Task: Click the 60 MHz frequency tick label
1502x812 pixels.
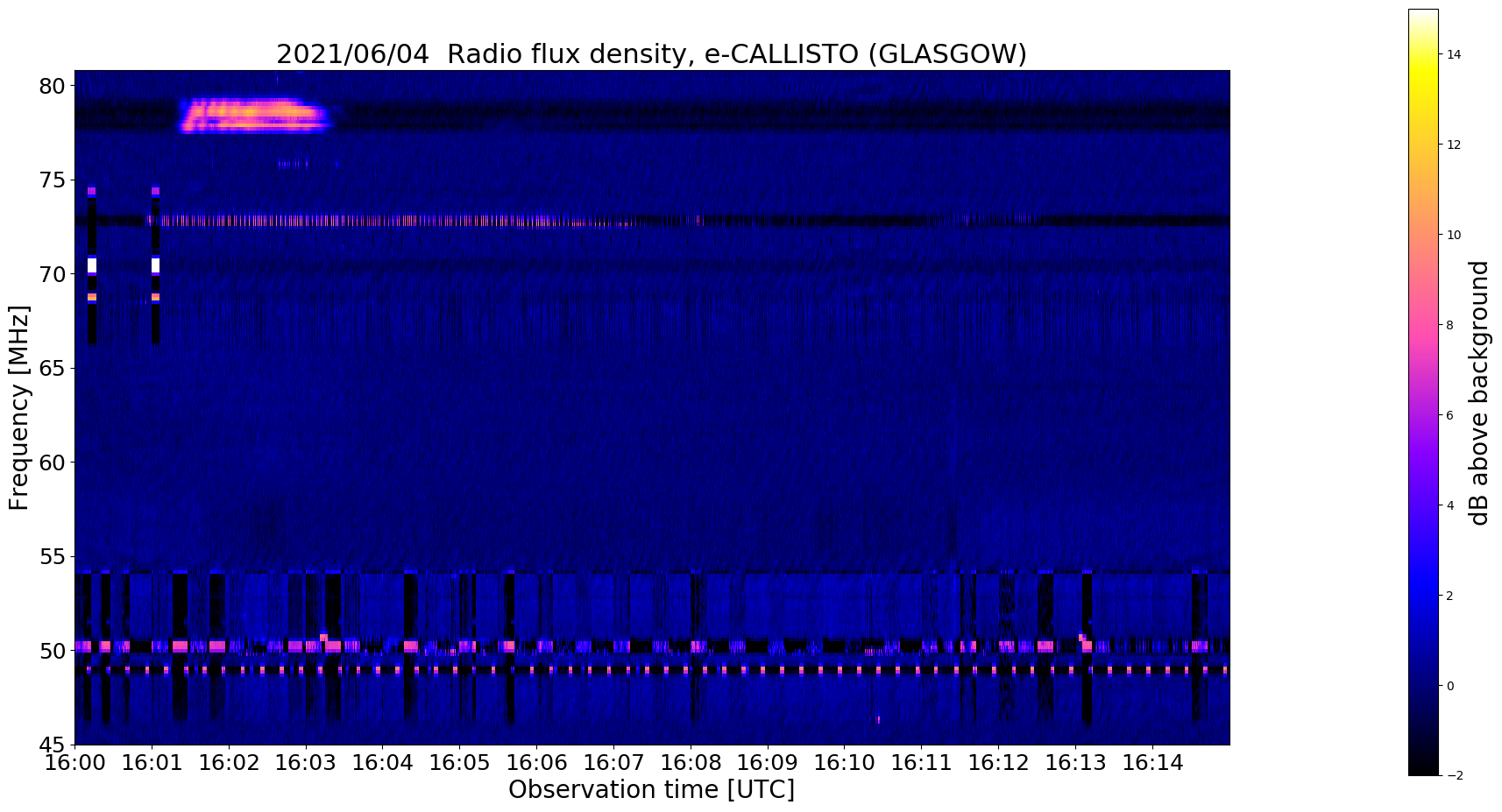Action: [53, 462]
